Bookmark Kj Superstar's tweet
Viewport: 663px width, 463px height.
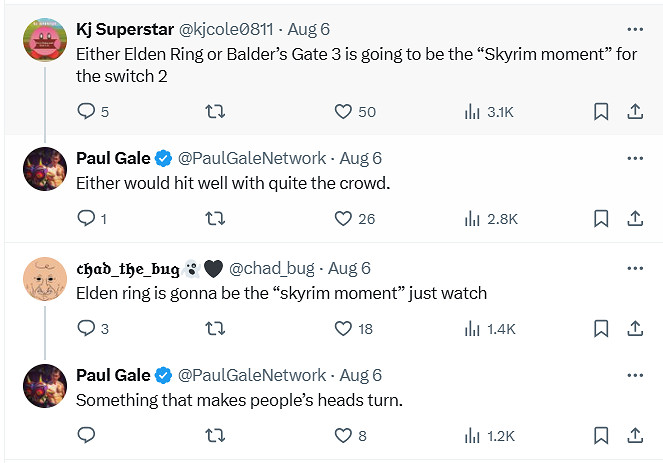tap(601, 111)
